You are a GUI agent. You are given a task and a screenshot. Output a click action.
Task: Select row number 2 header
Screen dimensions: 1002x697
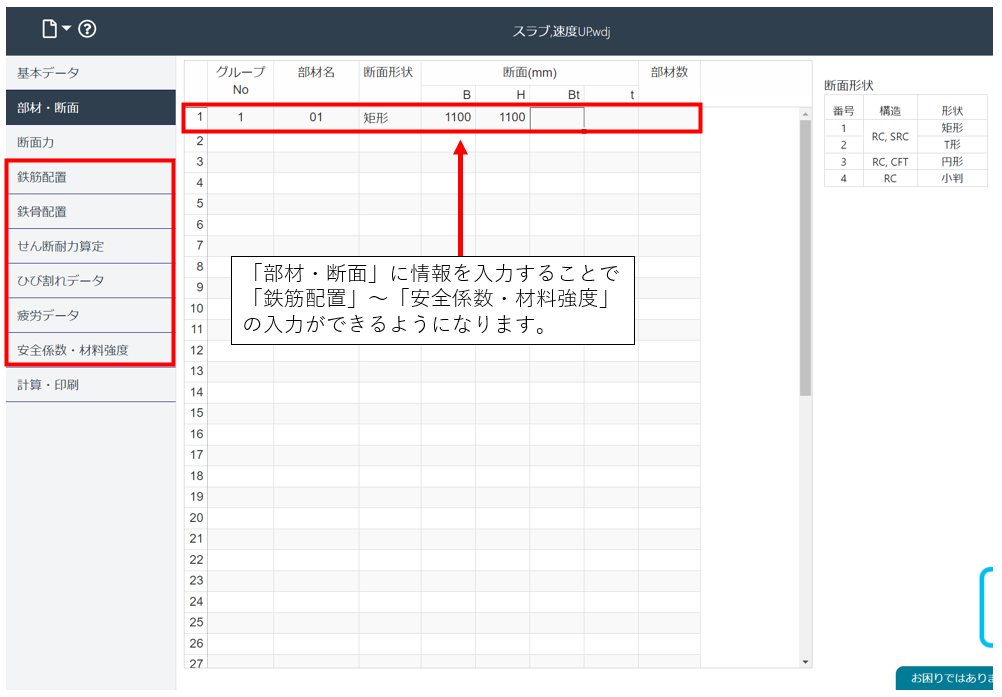196,141
